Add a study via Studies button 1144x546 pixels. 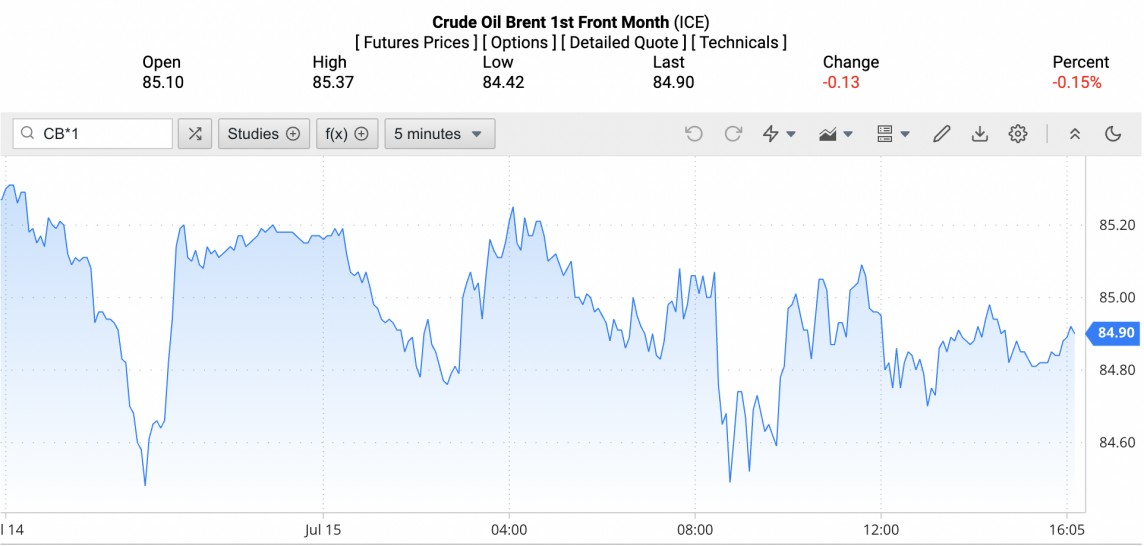[264, 134]
